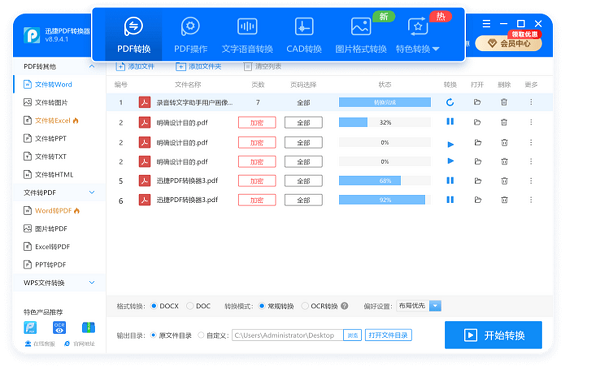Open 在线客服 online support
Screen dimensions: 600x369
point(40,344)
